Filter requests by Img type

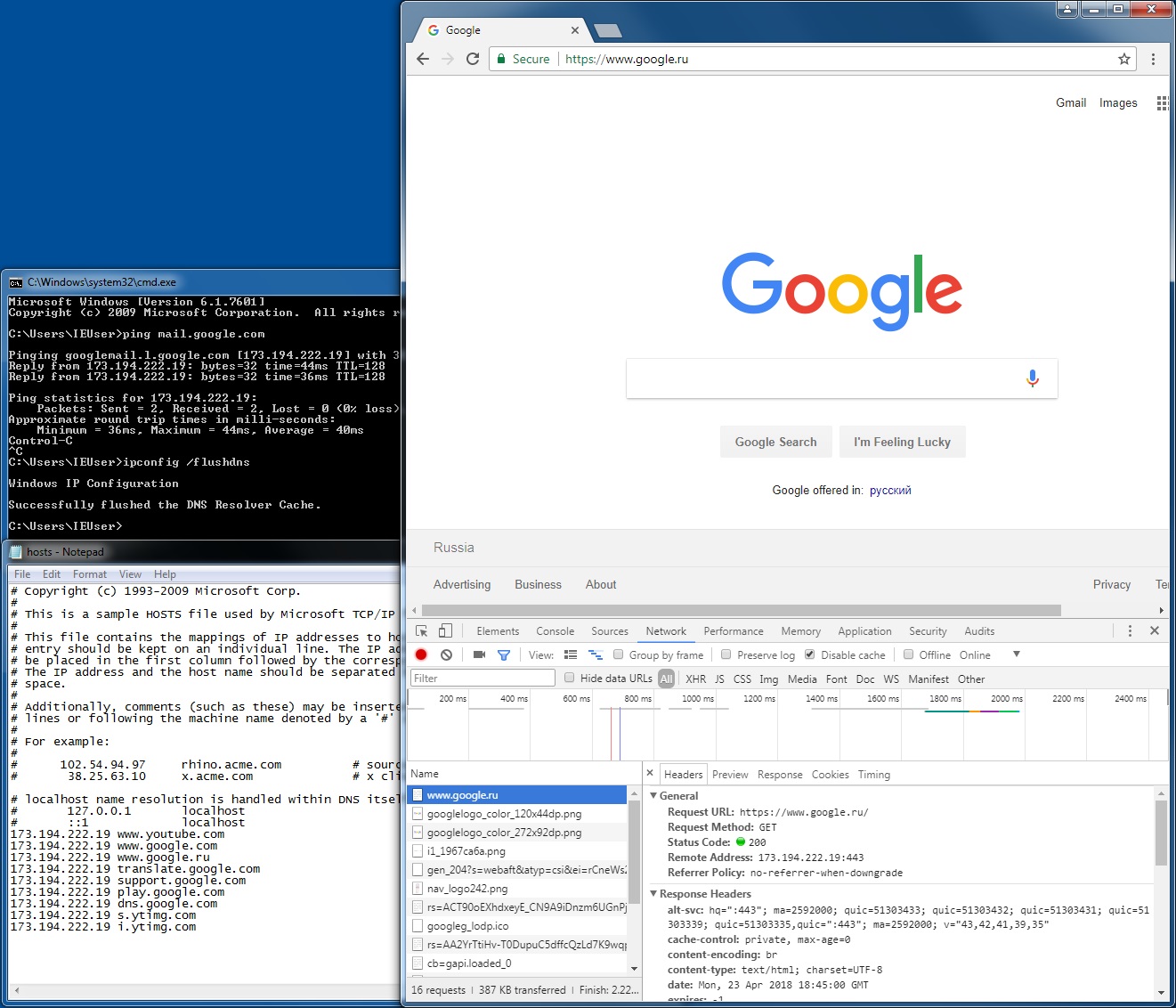click(x=768, y=679)
